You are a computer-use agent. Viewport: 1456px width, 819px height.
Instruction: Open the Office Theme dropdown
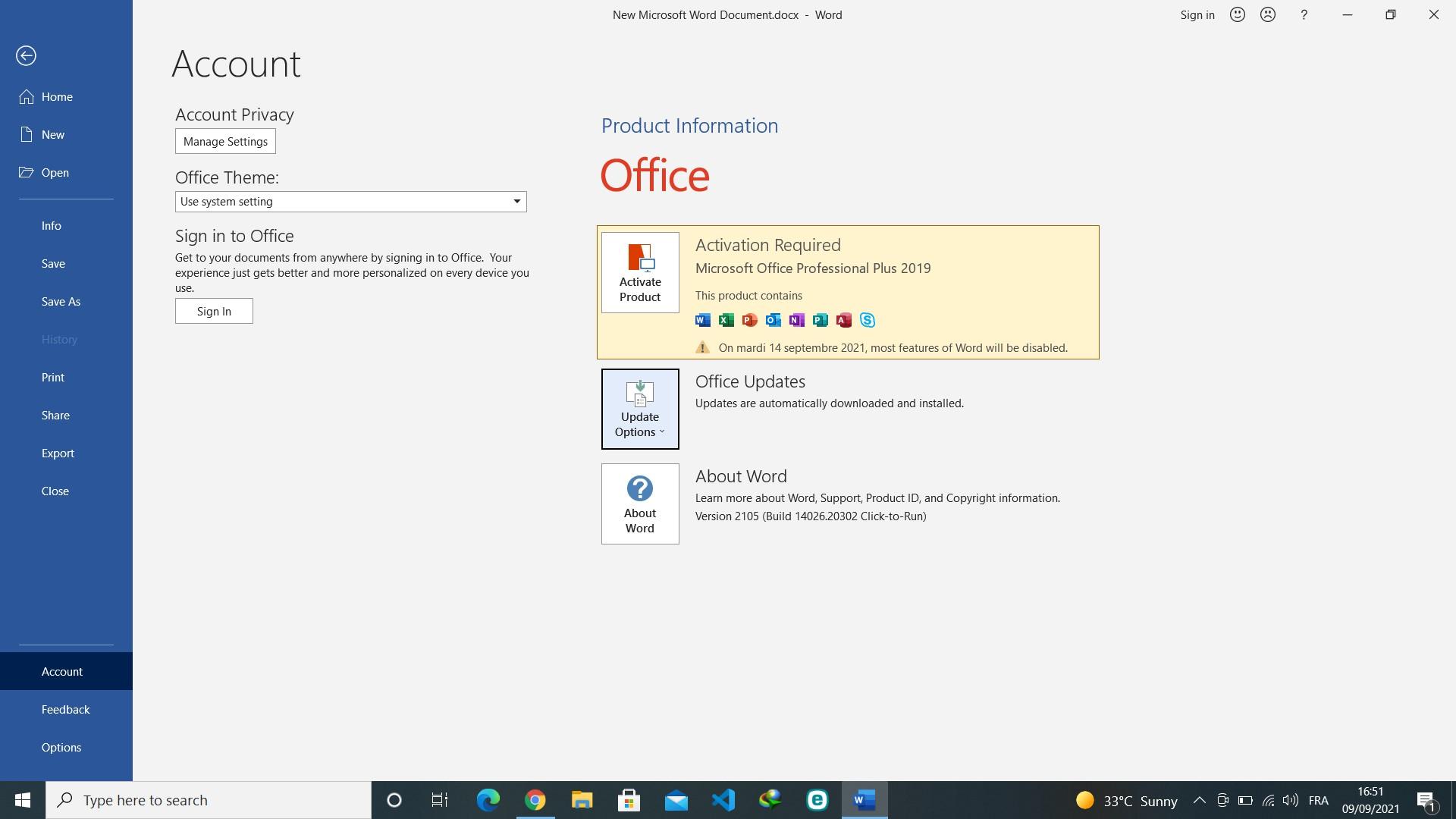click(x=350, y=202)
